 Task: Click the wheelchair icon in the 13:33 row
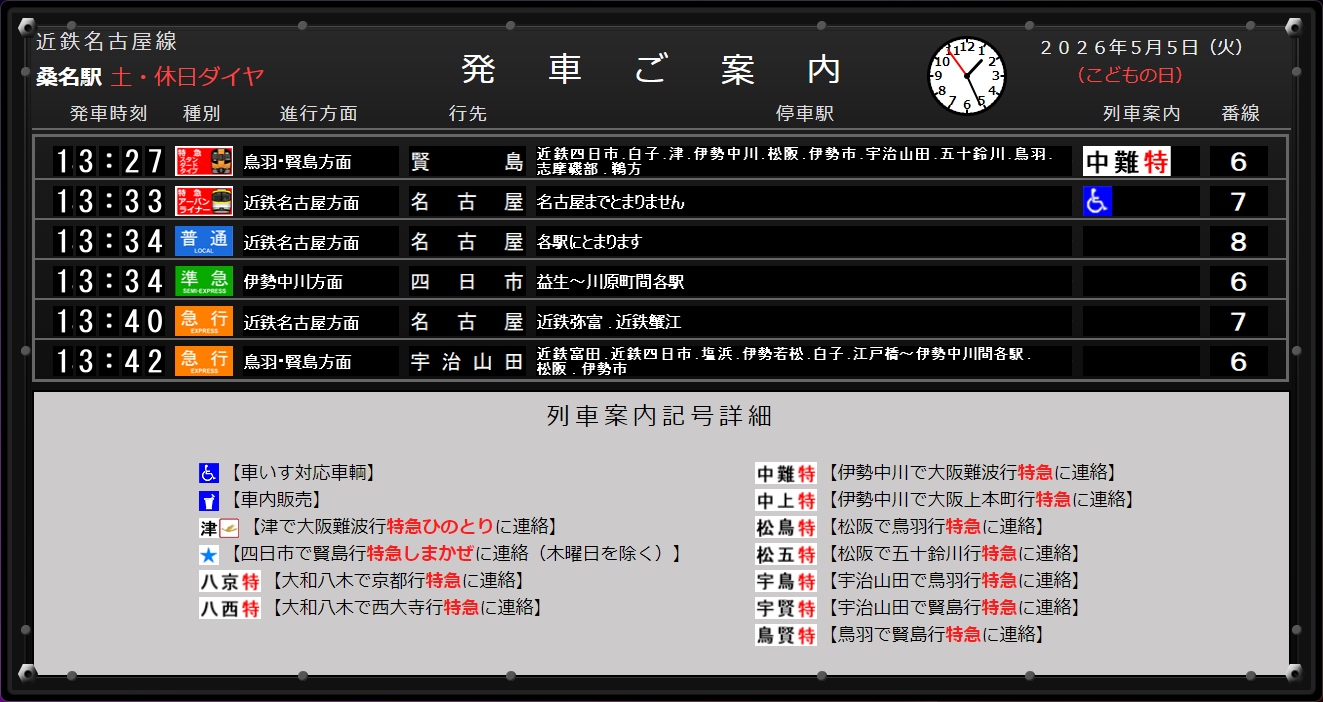click(x=1098, y=201)
